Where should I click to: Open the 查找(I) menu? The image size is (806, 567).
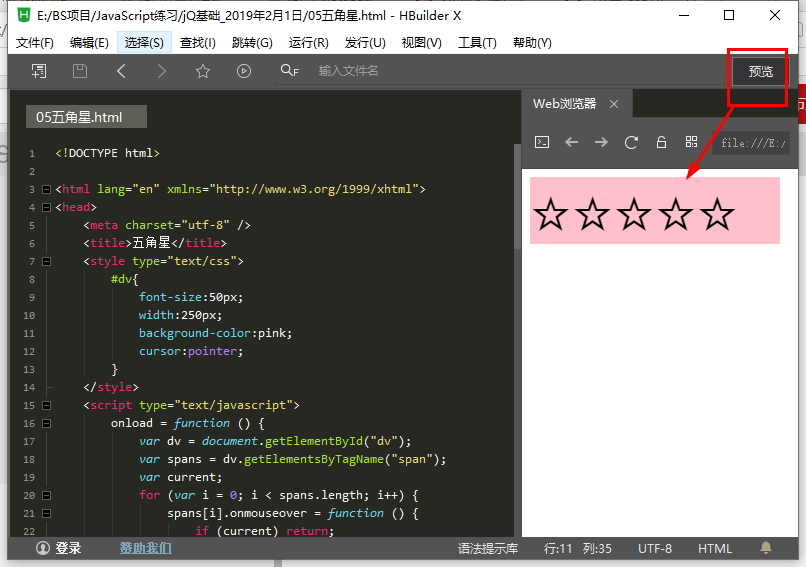[x=197, y=43]
